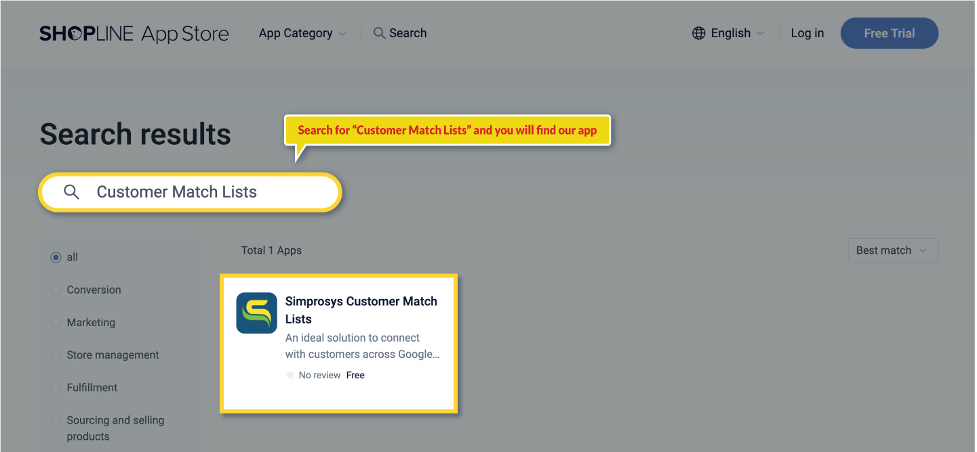Open the Simprosys app logo icon
This screenshot has height=452, width=977.
[257, 313]
